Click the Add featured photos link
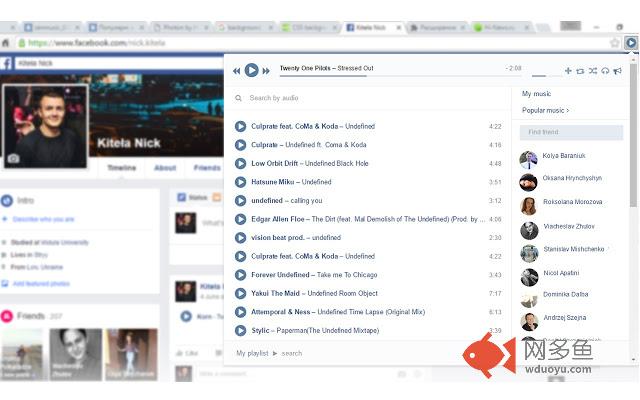 [x=41, y=283]
